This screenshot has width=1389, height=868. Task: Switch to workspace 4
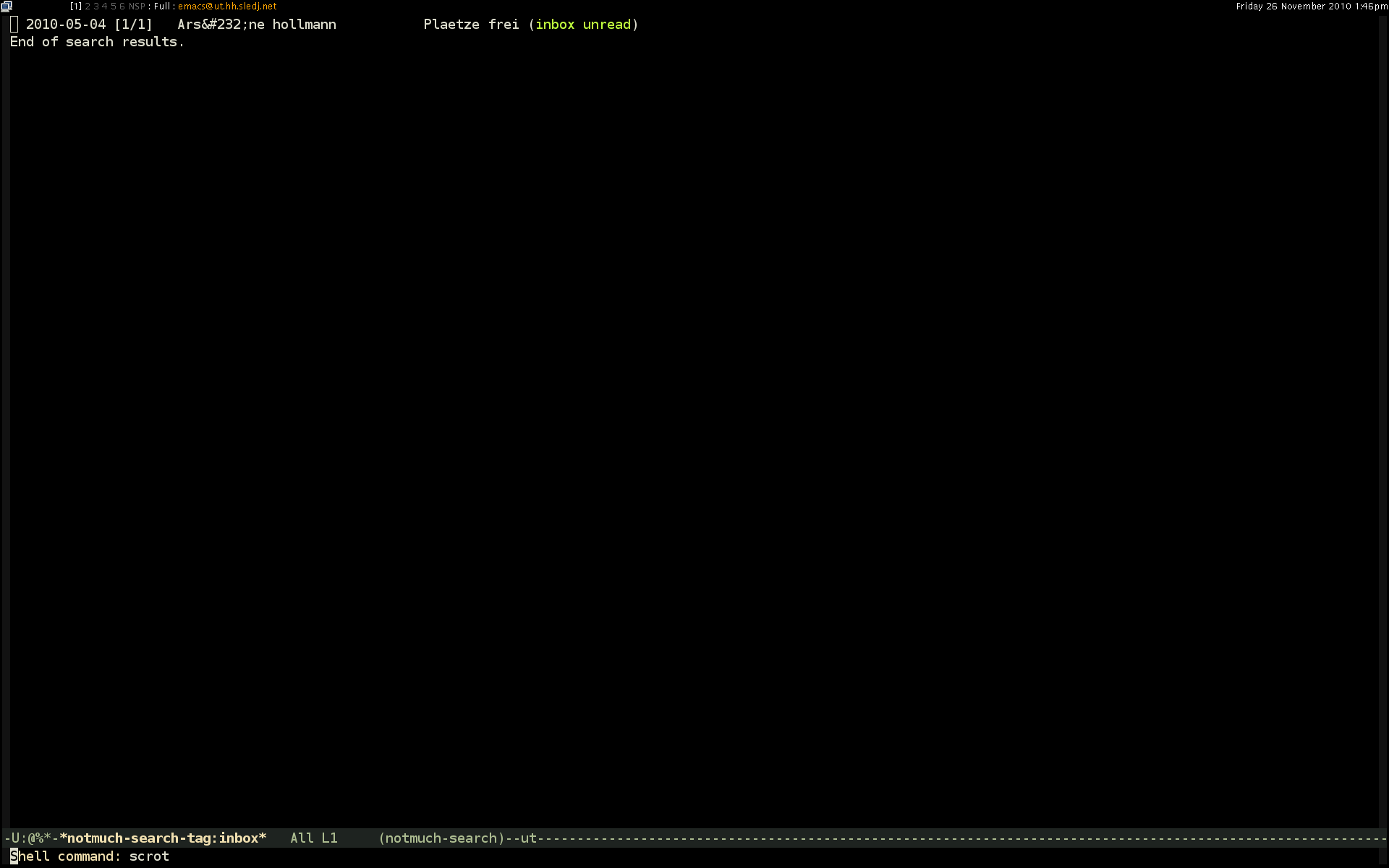tap(105, 7)
